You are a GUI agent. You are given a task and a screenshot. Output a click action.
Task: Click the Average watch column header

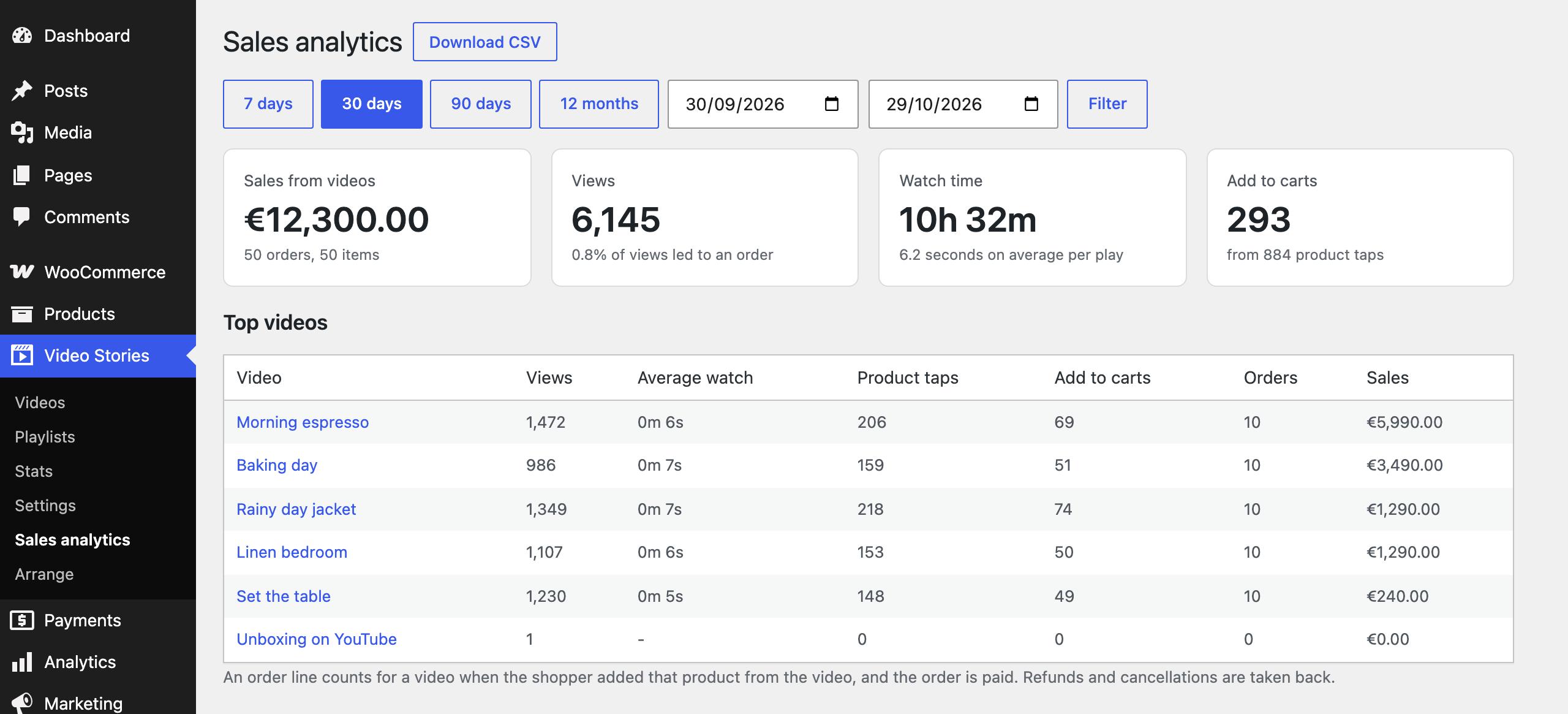(695, 378)
